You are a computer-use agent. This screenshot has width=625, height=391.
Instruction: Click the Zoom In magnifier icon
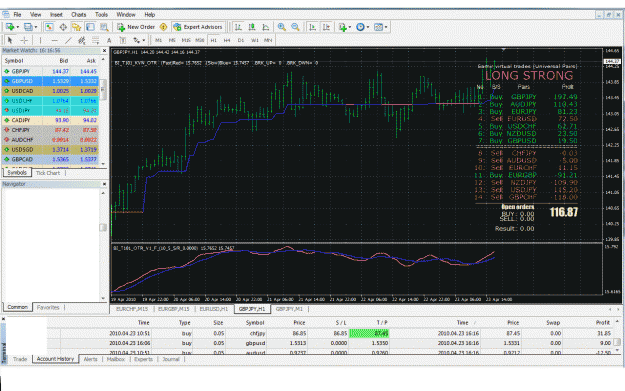281,27
